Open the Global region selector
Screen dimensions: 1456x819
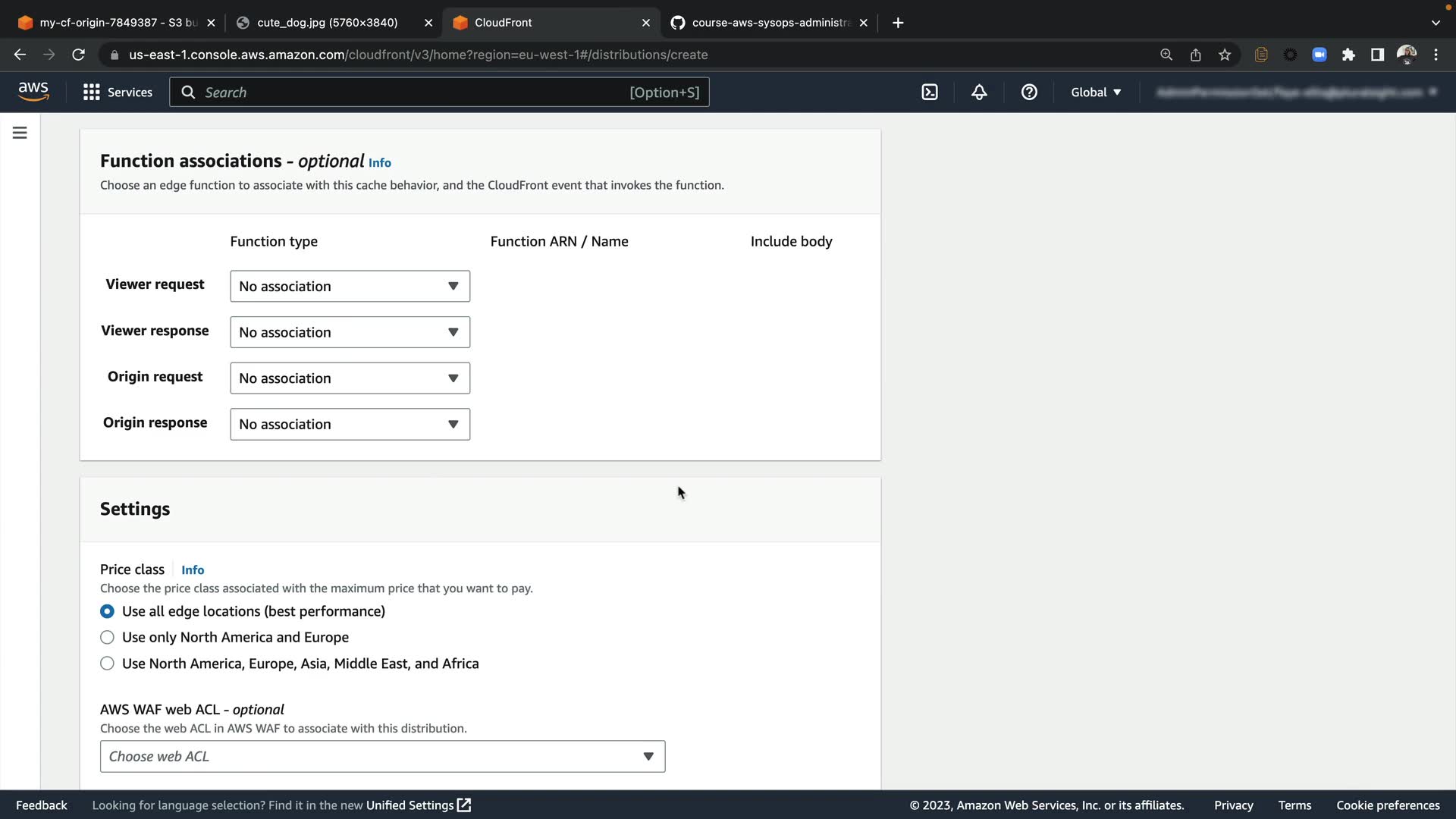(x=1096, y=93)
